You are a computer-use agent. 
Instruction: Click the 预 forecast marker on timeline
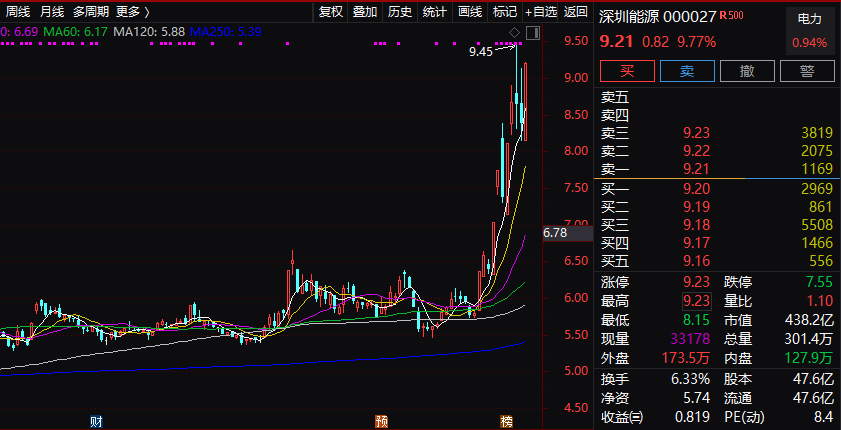point(381,422)
